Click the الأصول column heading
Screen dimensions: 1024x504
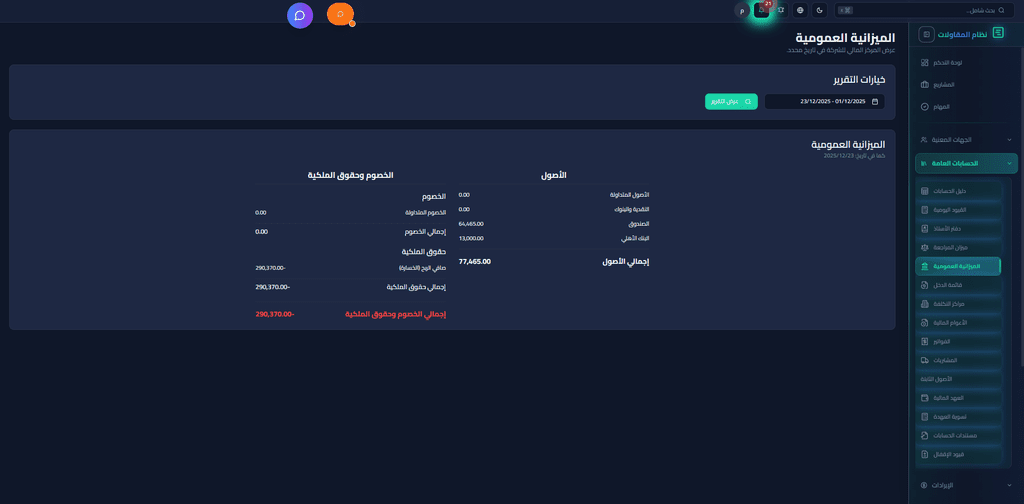coord(554,176)
